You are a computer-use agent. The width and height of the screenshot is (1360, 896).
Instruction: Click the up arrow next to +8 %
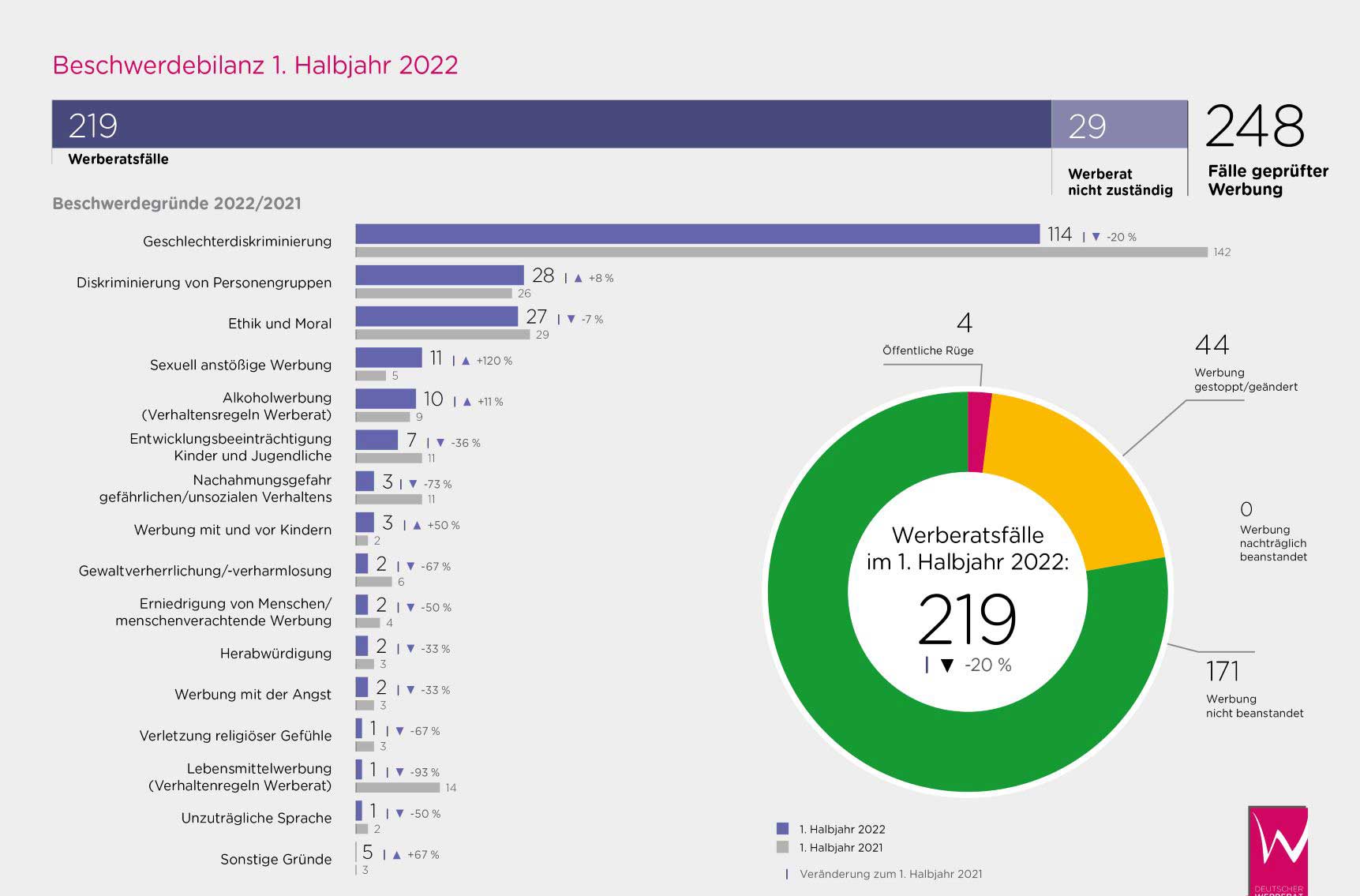[x=578, y=278]
